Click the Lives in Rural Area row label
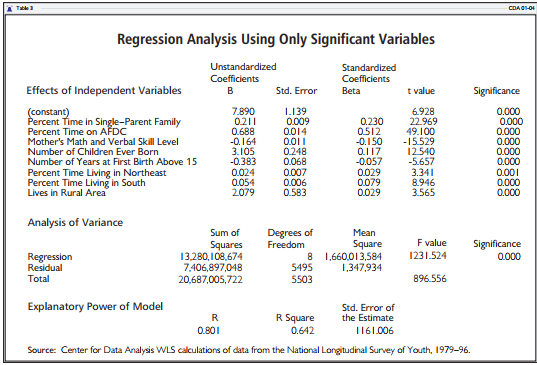The width and height of the screenshot is (537, 365). [x=66, y=193]
